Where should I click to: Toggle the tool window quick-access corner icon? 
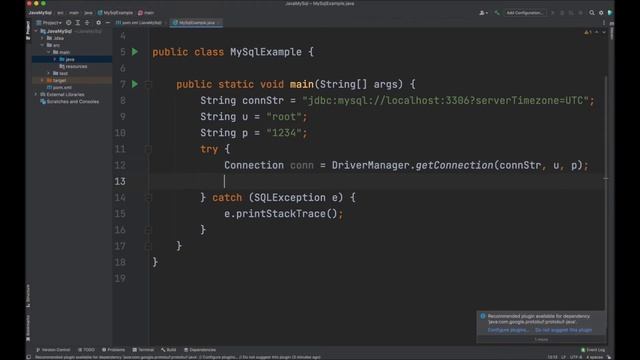[29, 357]
